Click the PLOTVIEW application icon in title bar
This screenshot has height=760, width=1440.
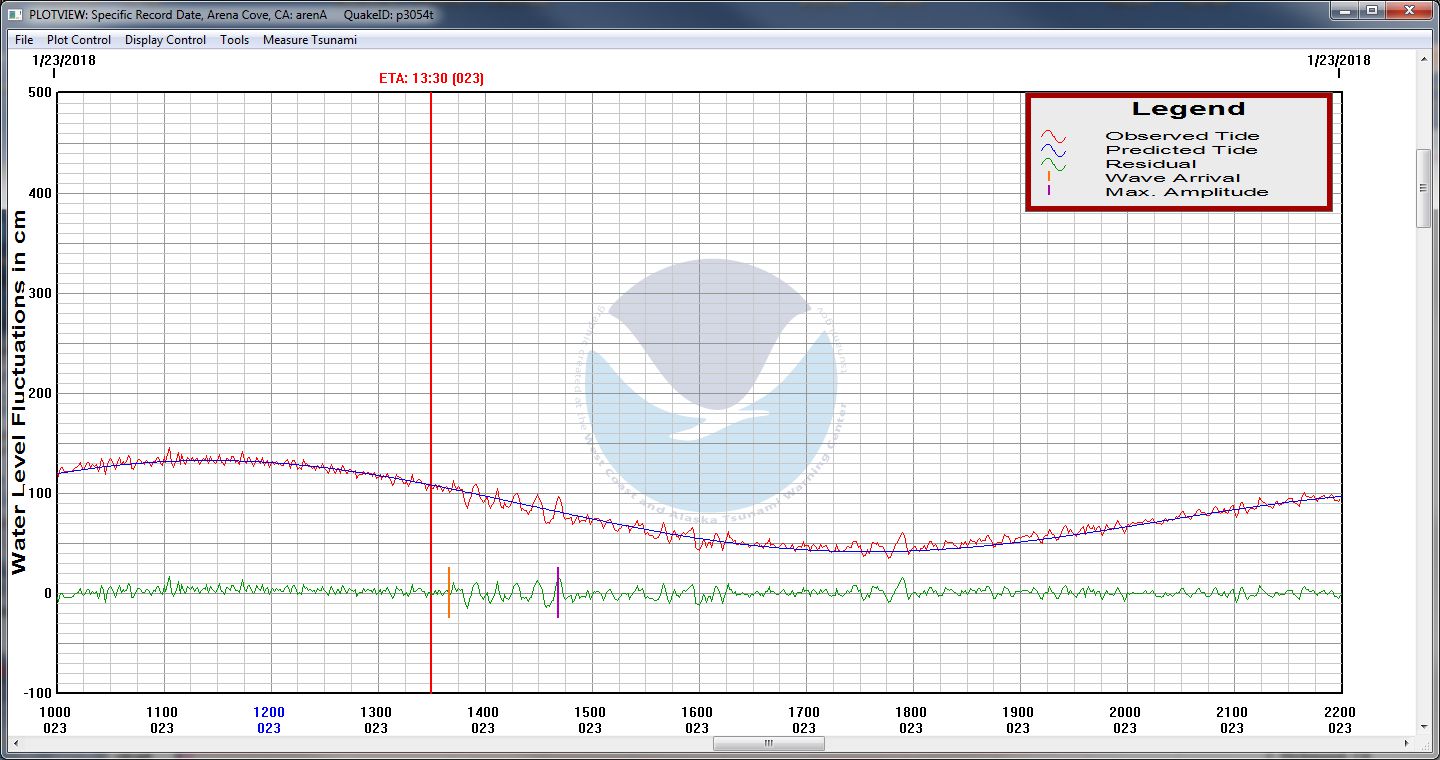[14, 14]
